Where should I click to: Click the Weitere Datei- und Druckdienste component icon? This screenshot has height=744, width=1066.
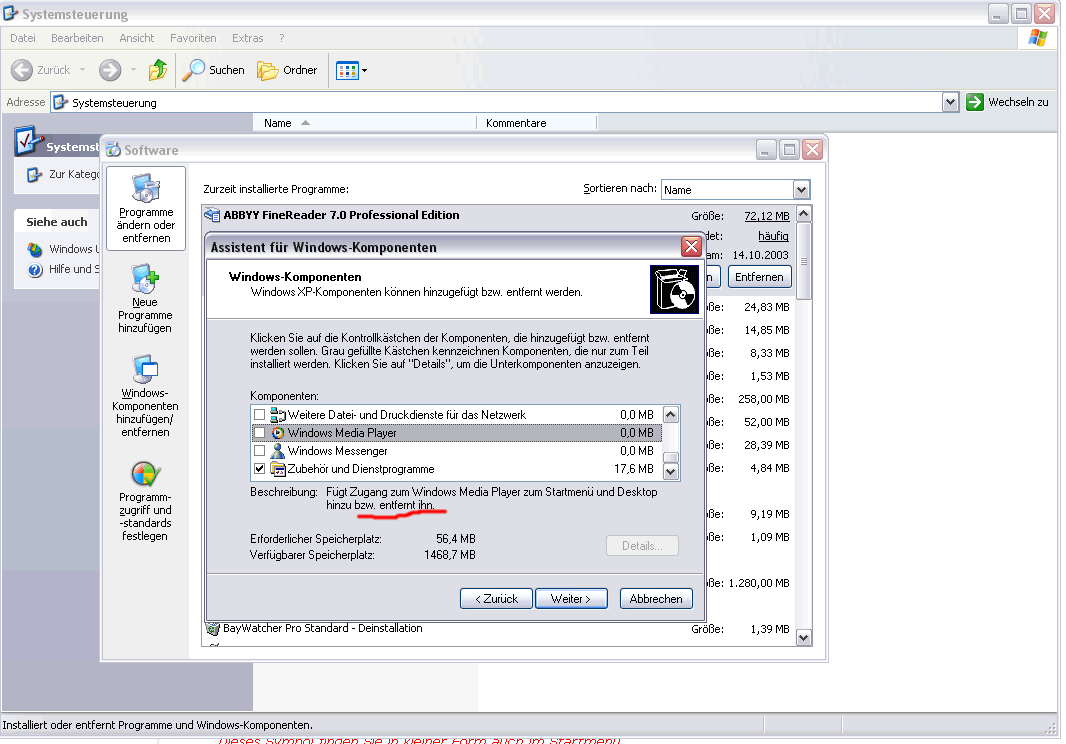coord(277,415)
